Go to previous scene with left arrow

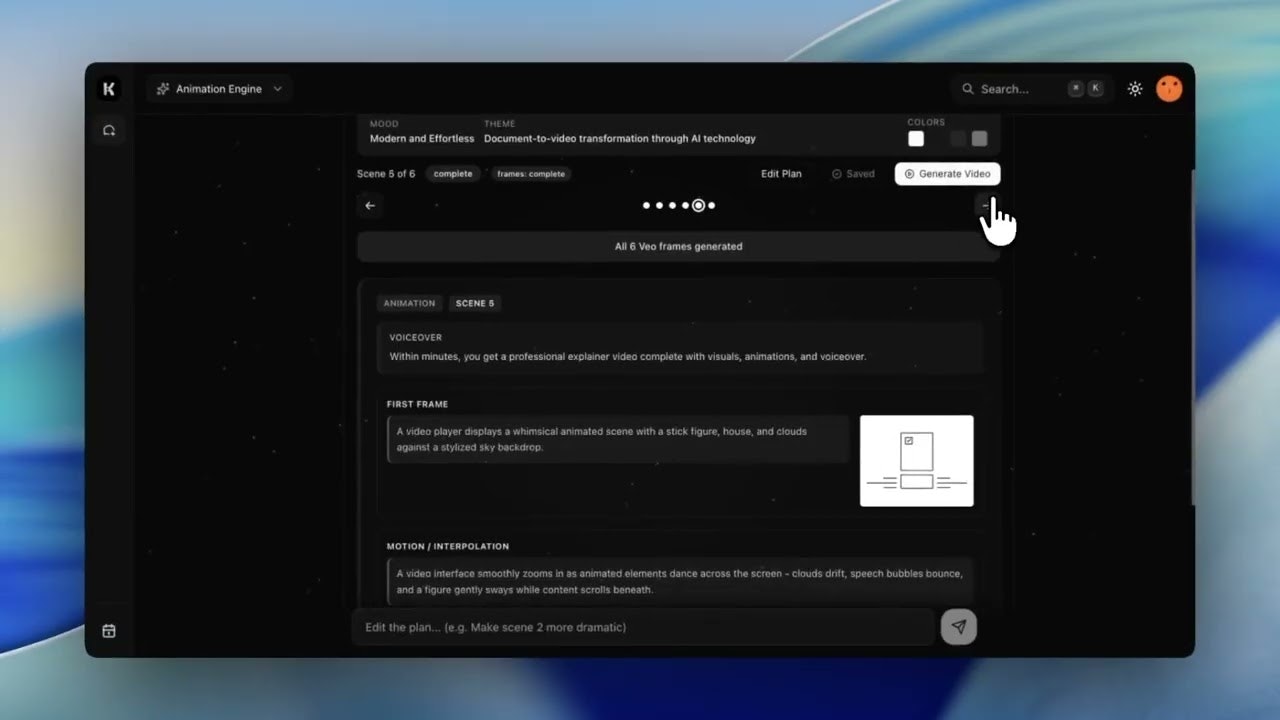coord(370,205)
